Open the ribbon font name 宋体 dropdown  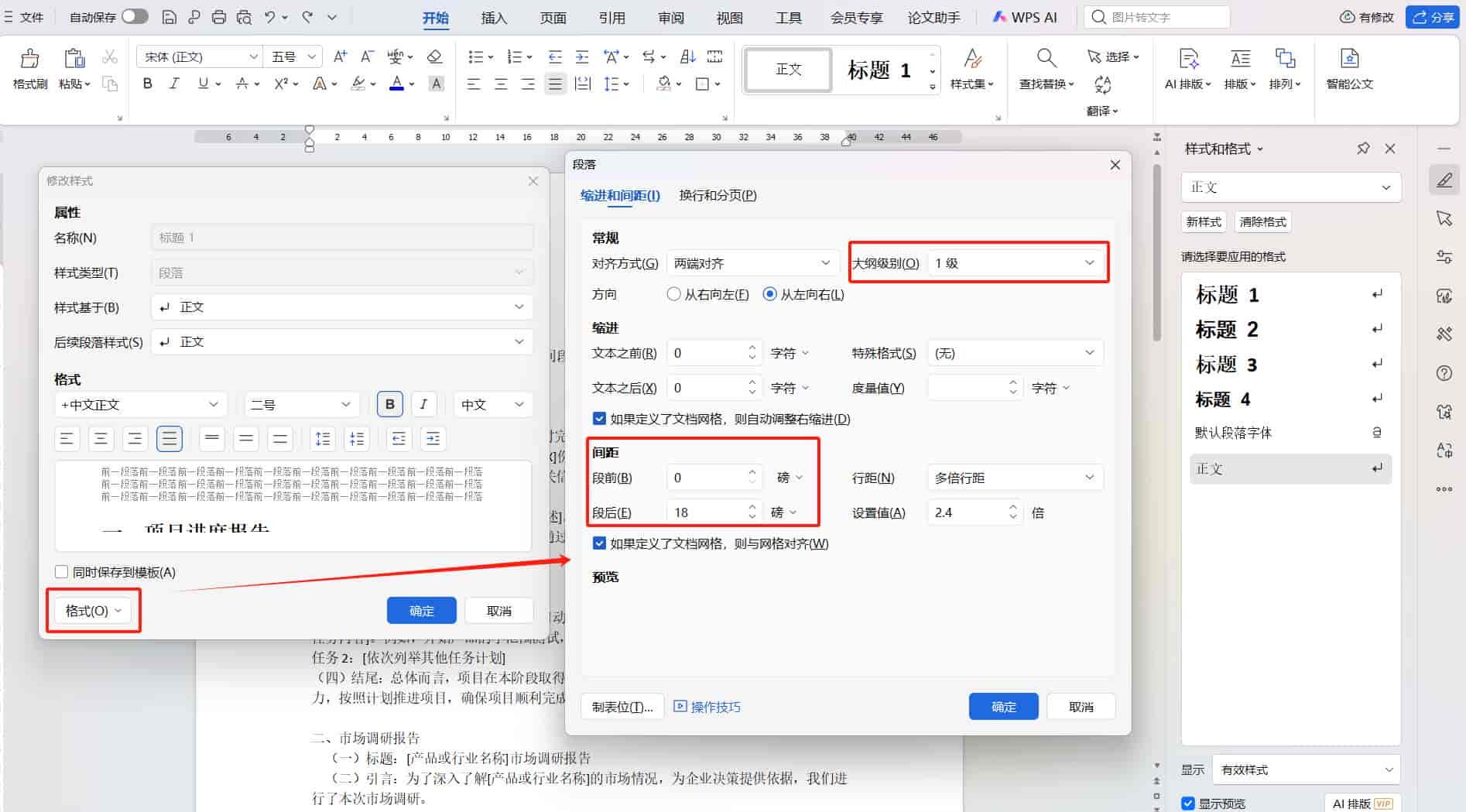[x=200, y=57]
